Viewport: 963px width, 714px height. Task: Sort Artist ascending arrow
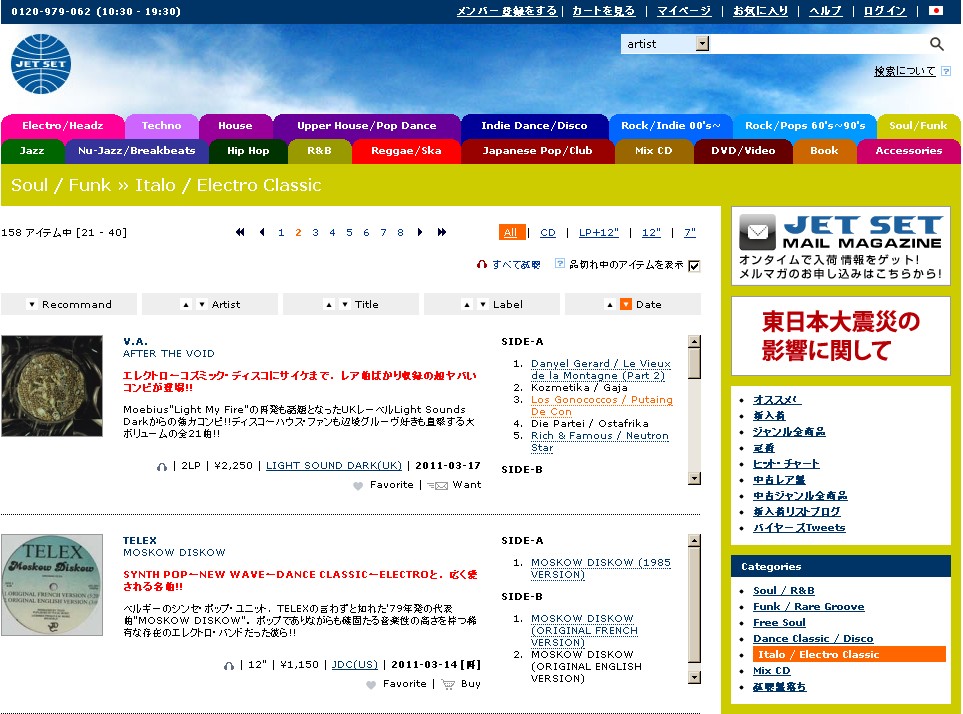pos(185,305)
